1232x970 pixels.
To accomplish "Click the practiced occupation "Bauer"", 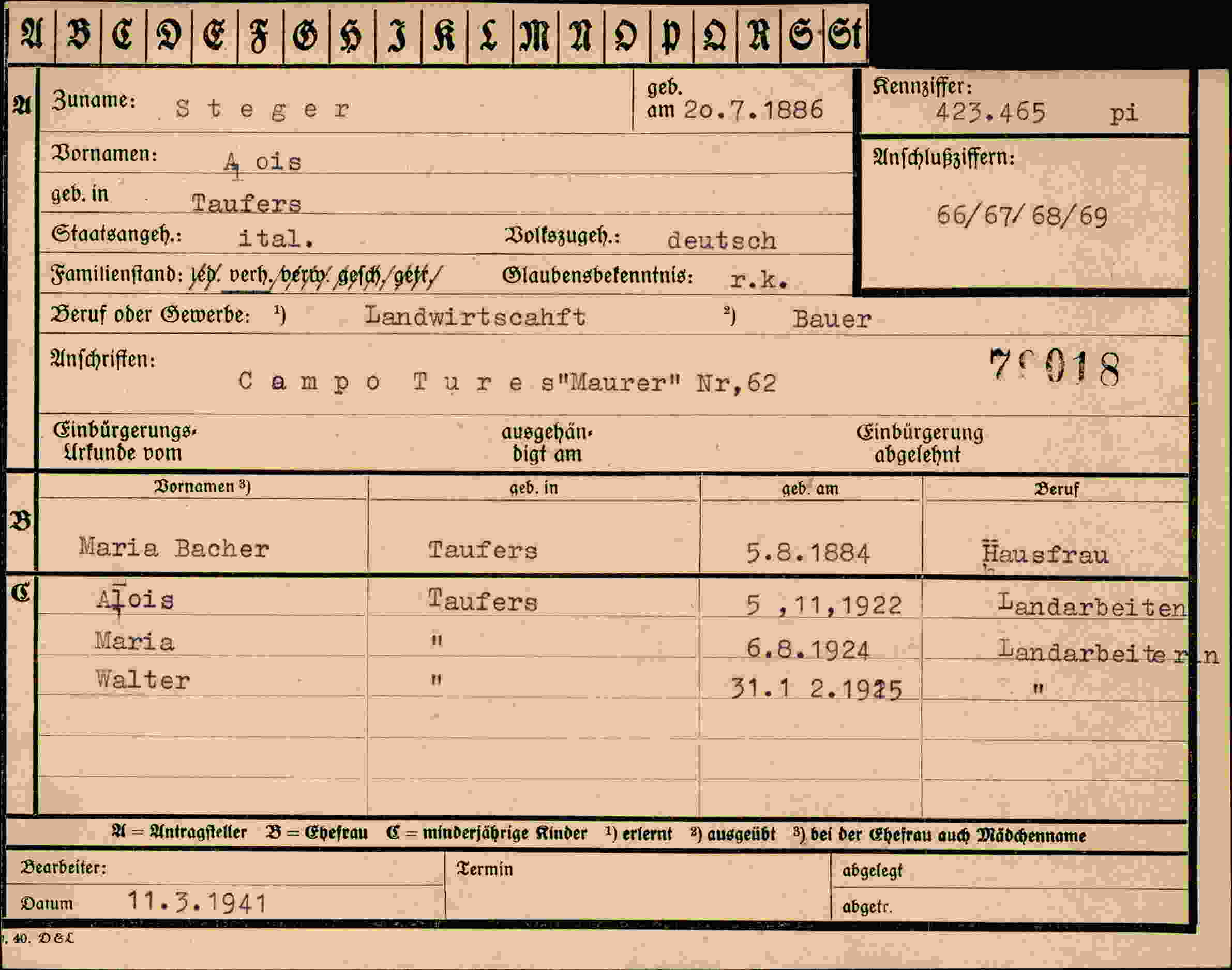I will coord(832,319).
